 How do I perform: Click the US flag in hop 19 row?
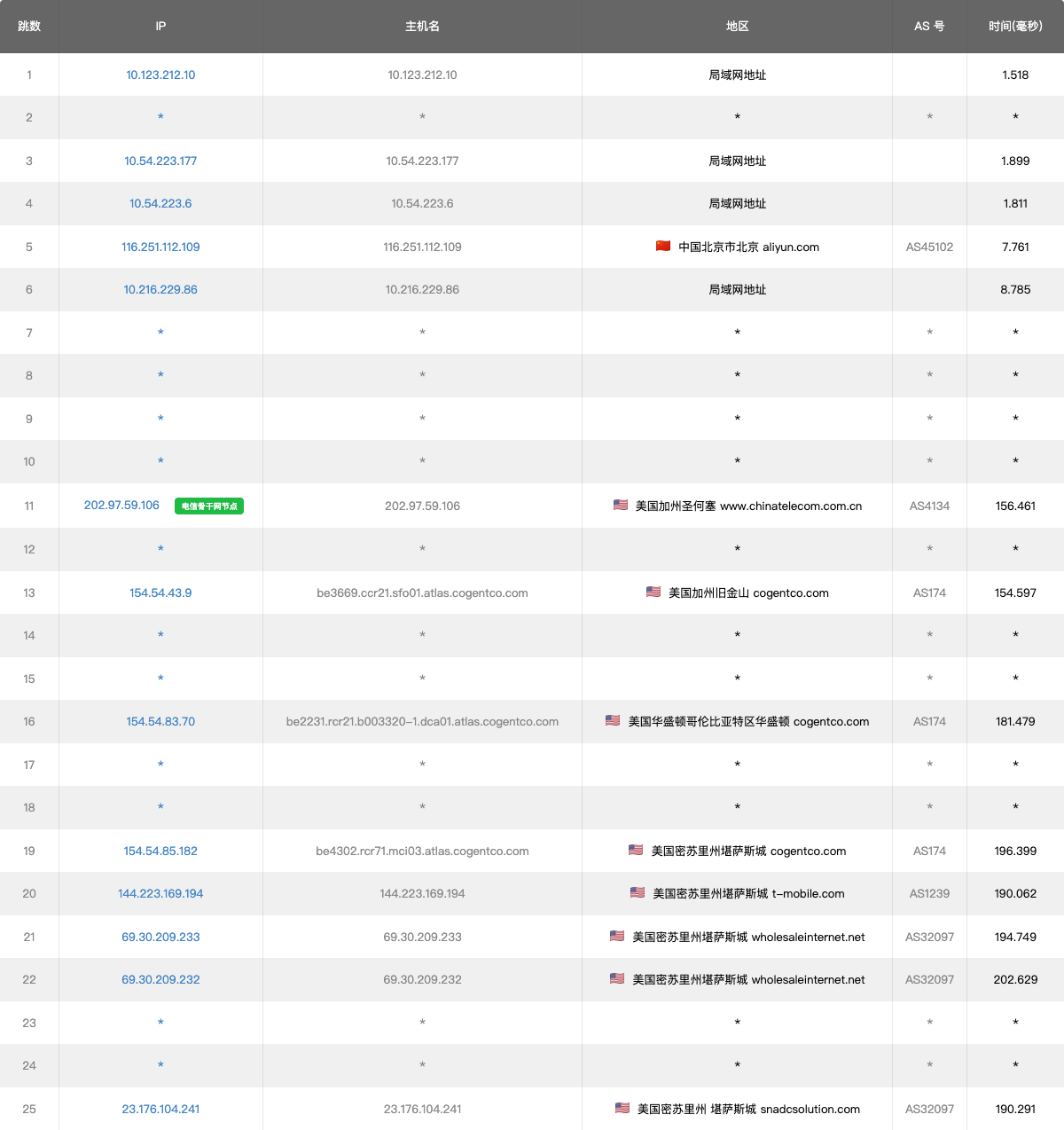(636, 850)
